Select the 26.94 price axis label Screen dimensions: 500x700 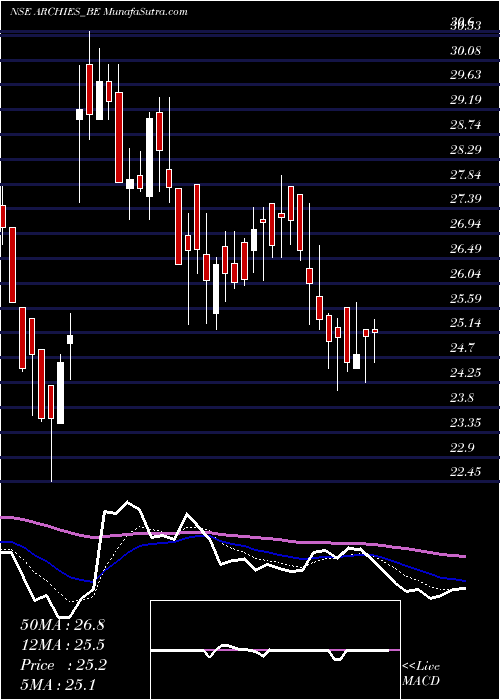click(465, 224)
